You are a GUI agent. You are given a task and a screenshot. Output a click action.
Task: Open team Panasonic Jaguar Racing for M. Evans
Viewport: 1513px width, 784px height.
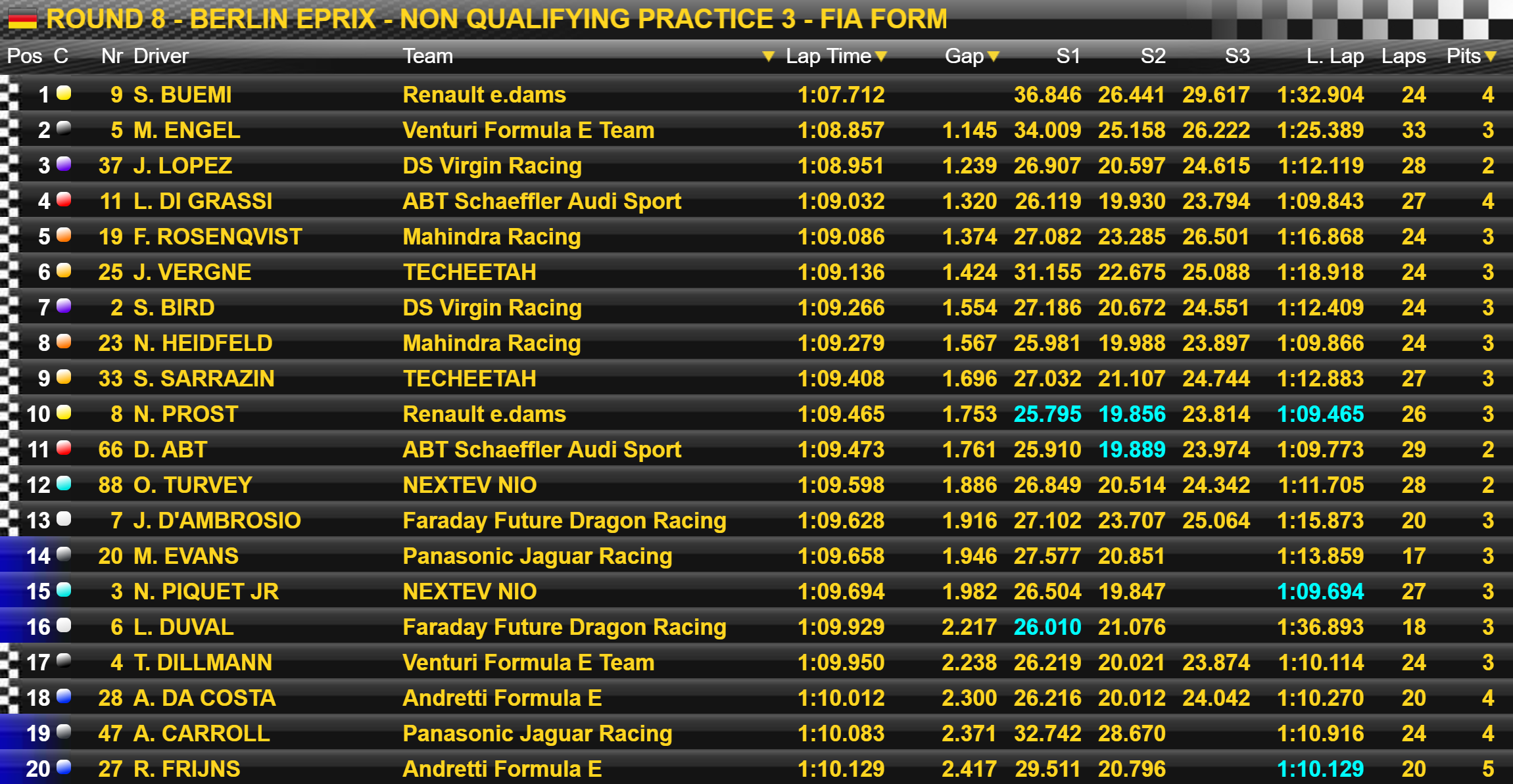pos(537,556)
